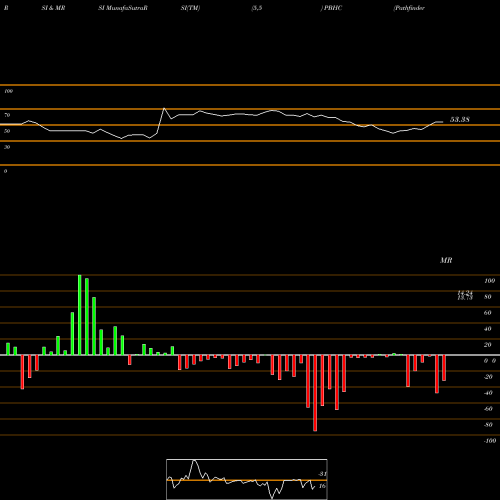Click the RSI axis label 100
This screenshot has width=500, height=500.
[x=8, y=91]
